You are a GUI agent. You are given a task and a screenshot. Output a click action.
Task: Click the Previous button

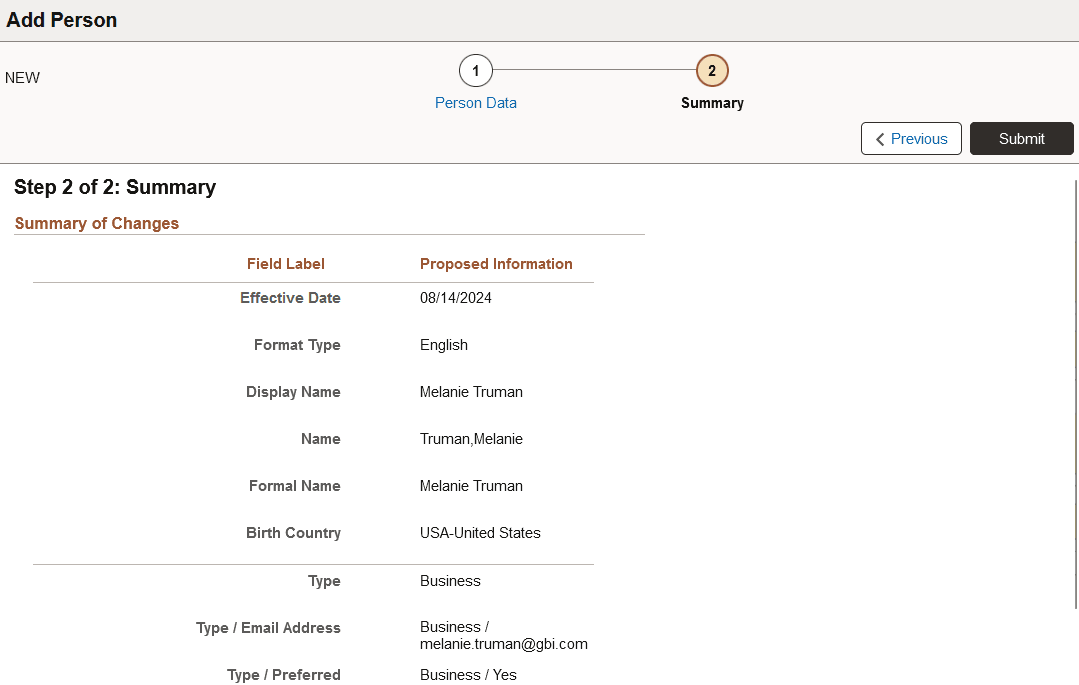click(911, 138)
